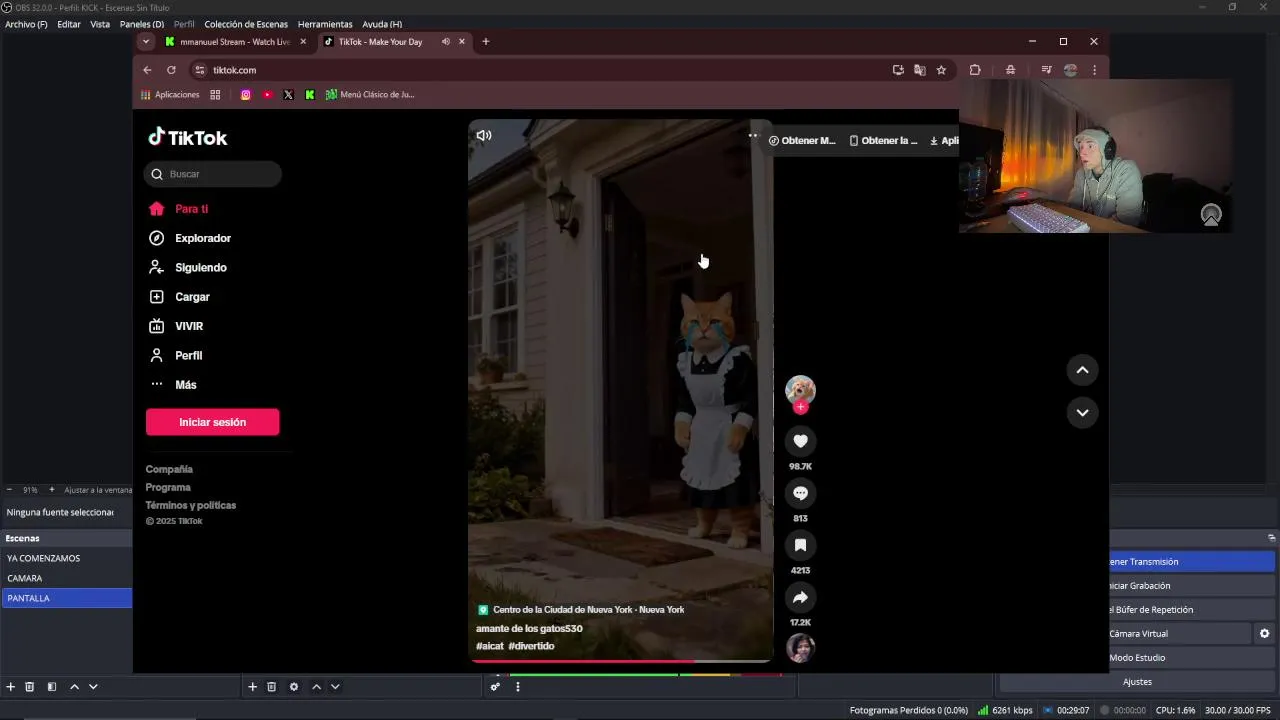Click the tiktok.com address bar
1280x720 pixels.
[540, 70]
